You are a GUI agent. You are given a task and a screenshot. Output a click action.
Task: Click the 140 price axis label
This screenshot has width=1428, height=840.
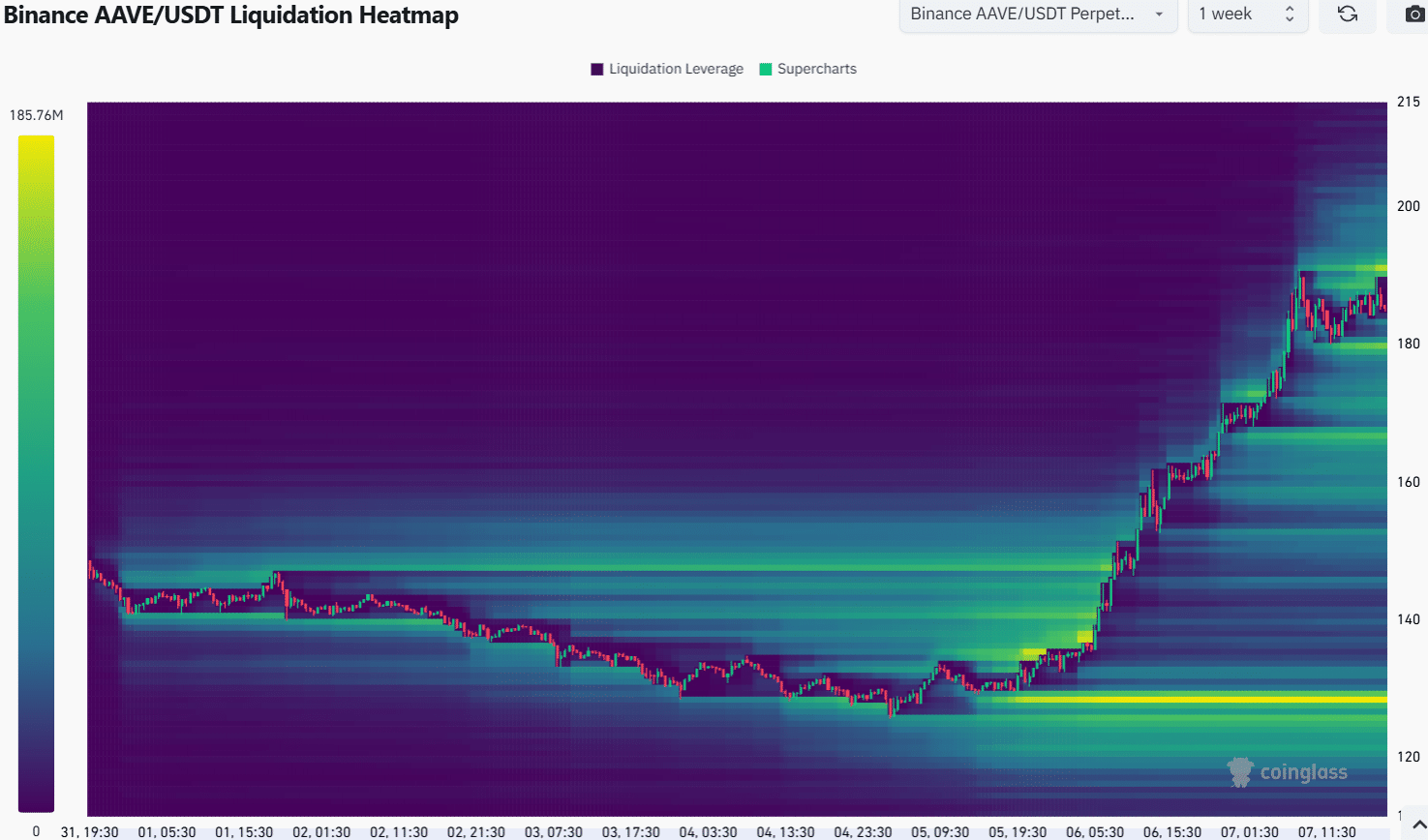tap(1409, 619)
